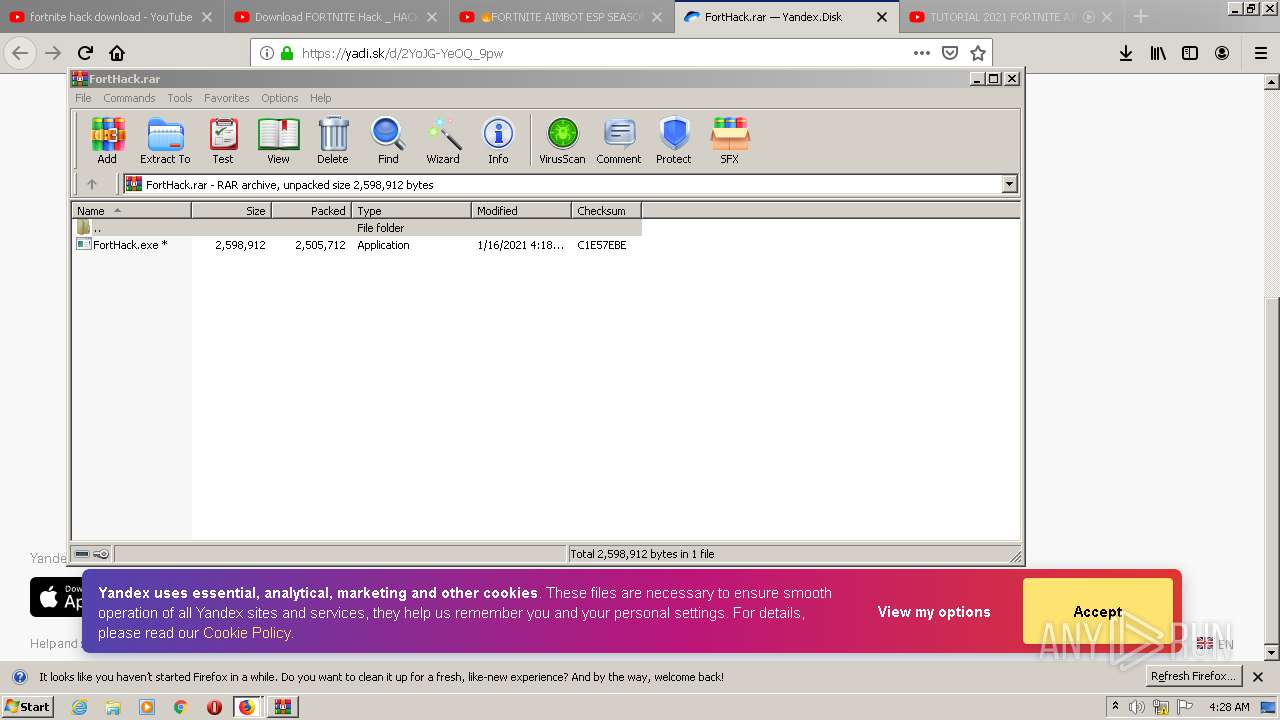Open Firefox hamburger menu
The width and height of the screenshot is (1280, 720).
1261,53
